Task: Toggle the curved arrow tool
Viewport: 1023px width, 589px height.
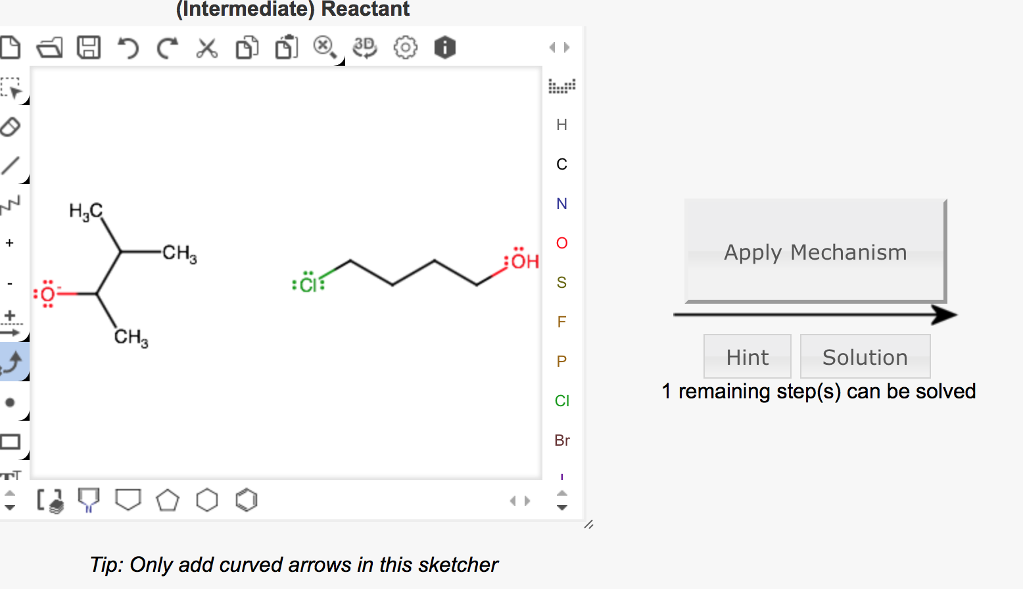Action: (14, 362)
